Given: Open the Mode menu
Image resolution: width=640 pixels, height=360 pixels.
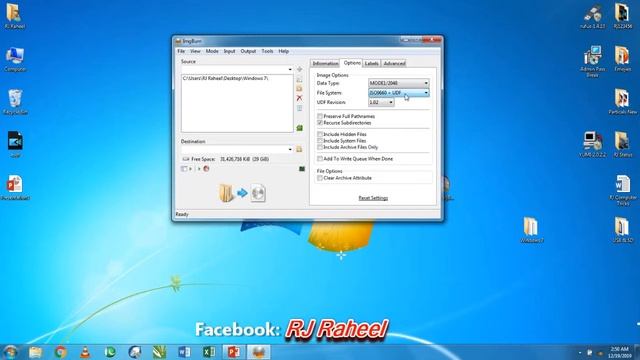Looking at the screenshot, I should 212,51.
